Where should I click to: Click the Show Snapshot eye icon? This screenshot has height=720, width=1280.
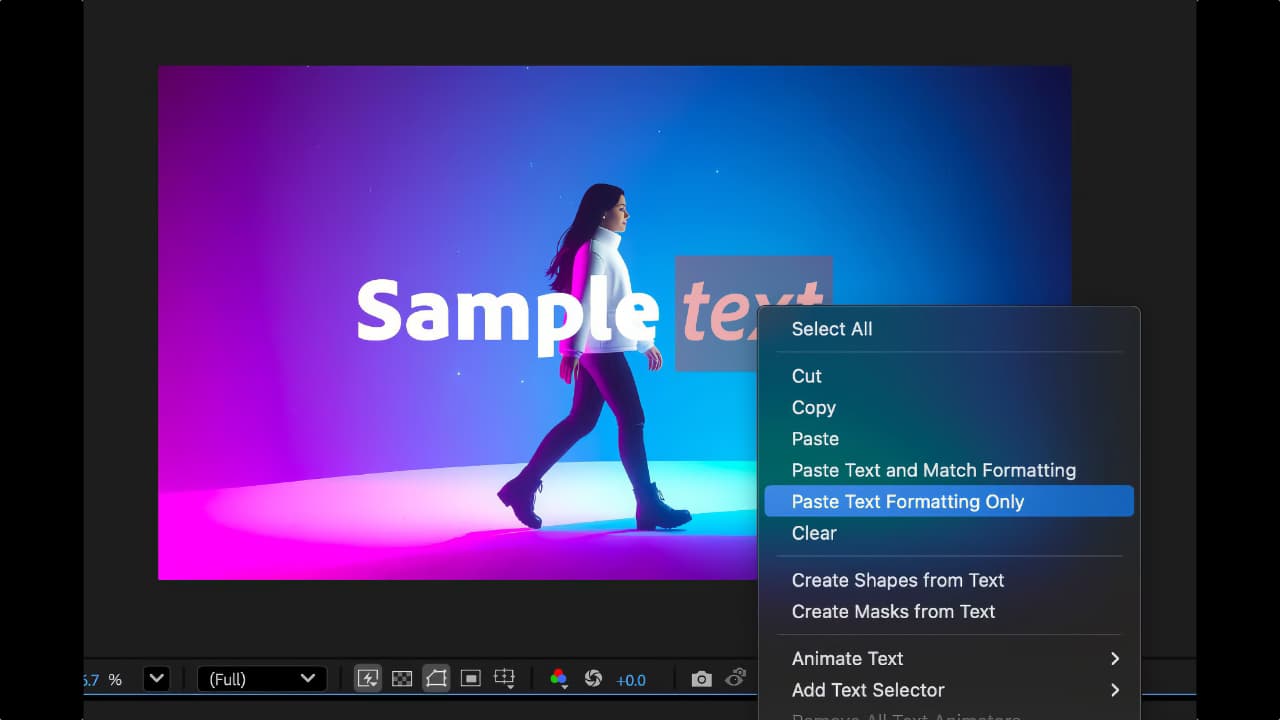pyautogui.click(x=736, y=678)
